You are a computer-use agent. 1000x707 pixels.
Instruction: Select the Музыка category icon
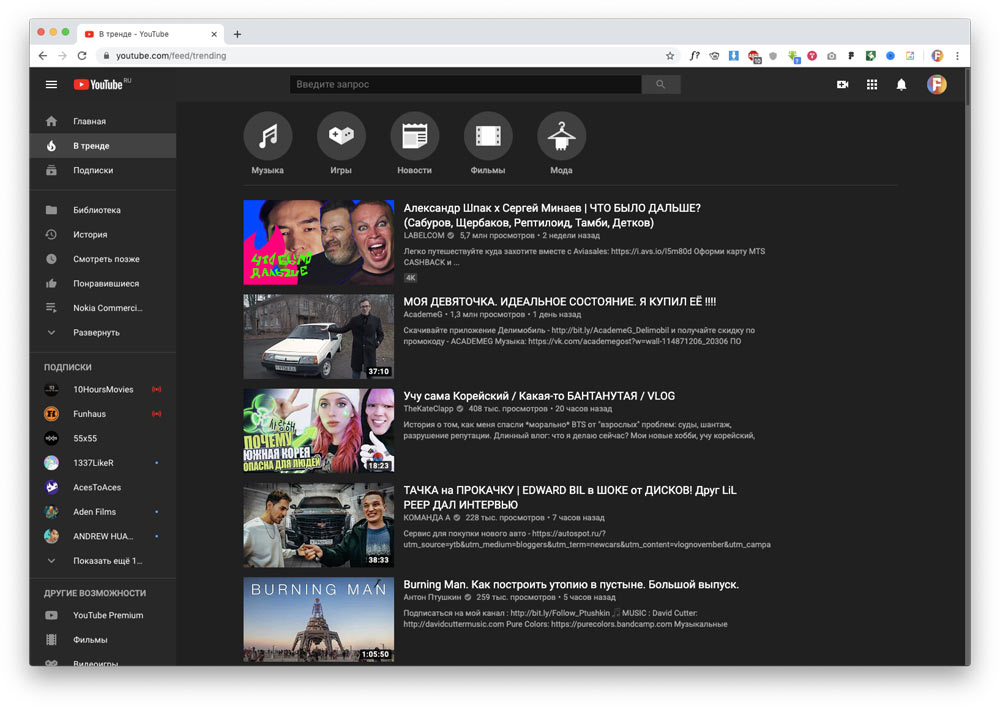click(x=268, y=136)
